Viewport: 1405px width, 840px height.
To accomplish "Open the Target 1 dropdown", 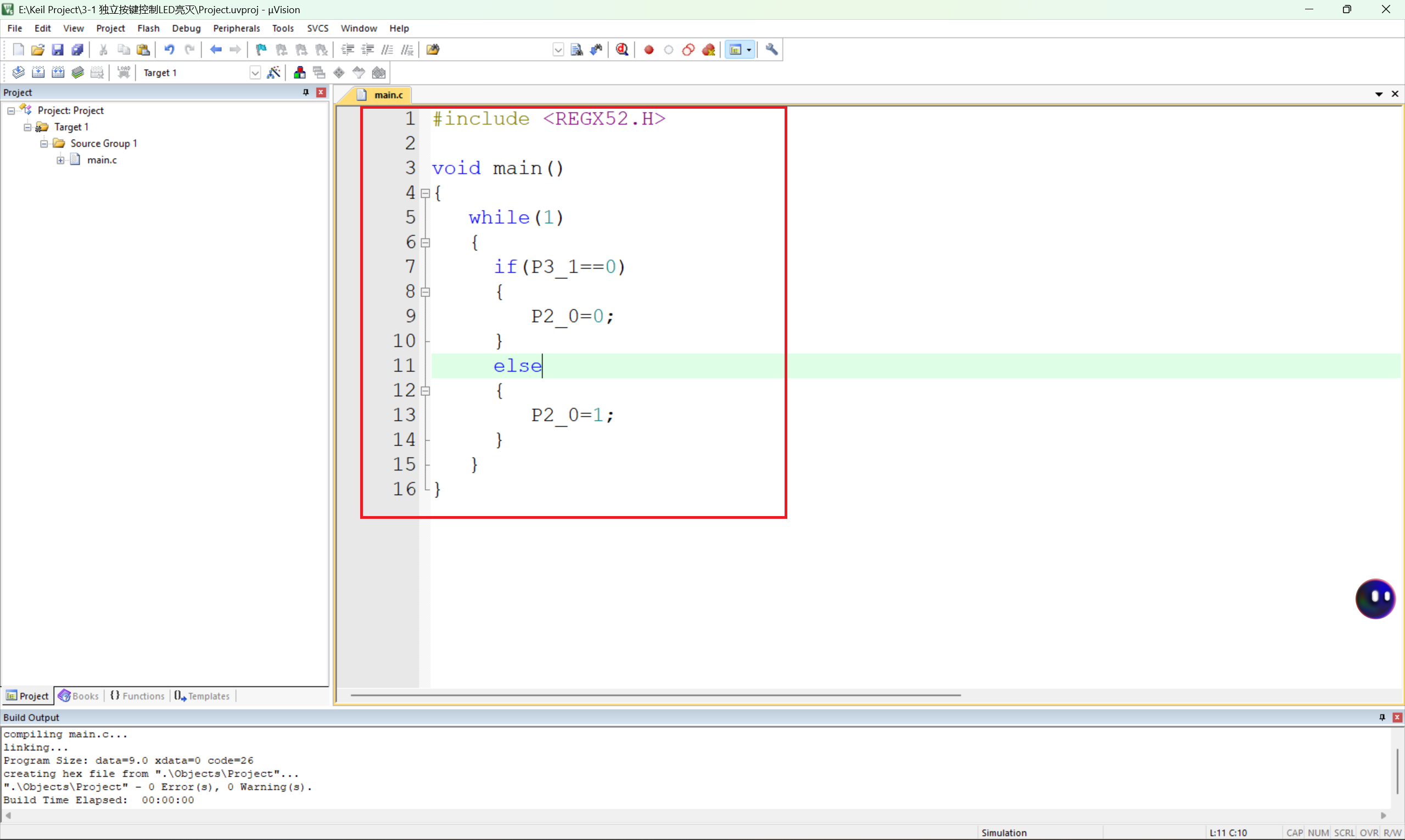I will (x=255, y=73).
